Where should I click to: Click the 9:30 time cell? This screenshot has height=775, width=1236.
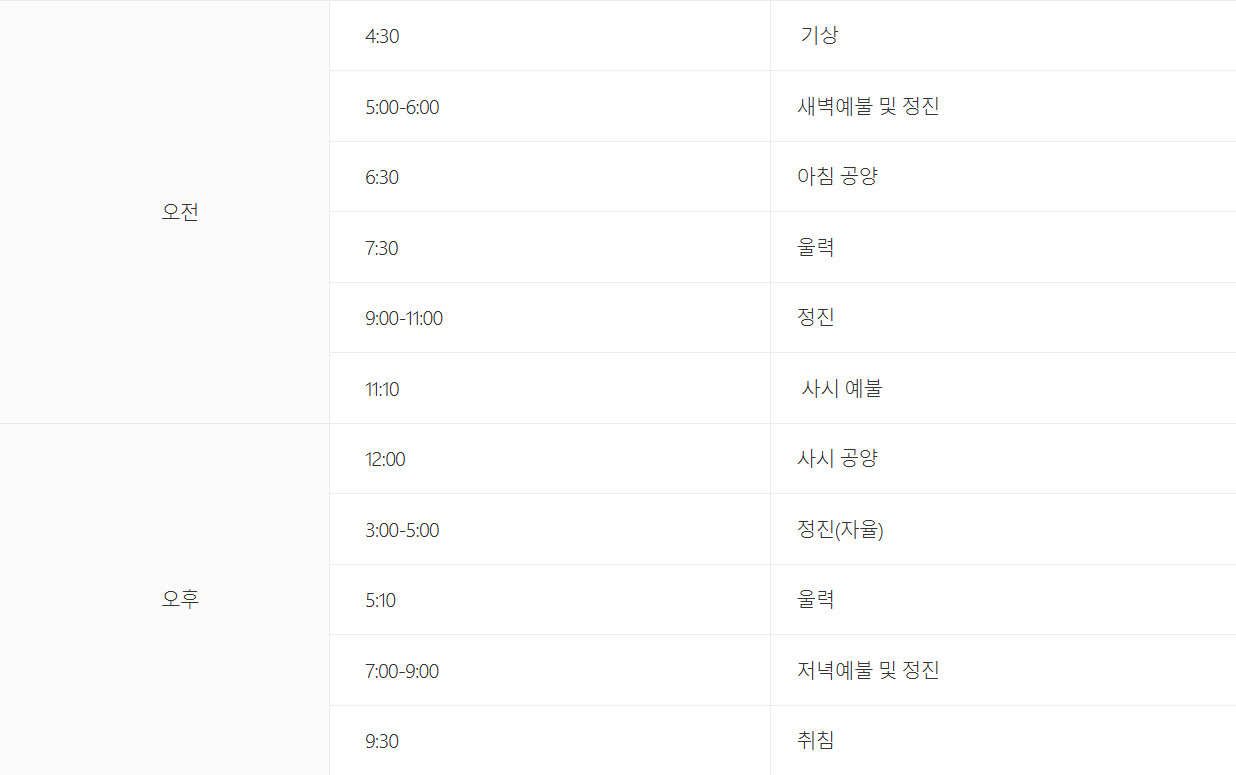[x=382, y=741]
